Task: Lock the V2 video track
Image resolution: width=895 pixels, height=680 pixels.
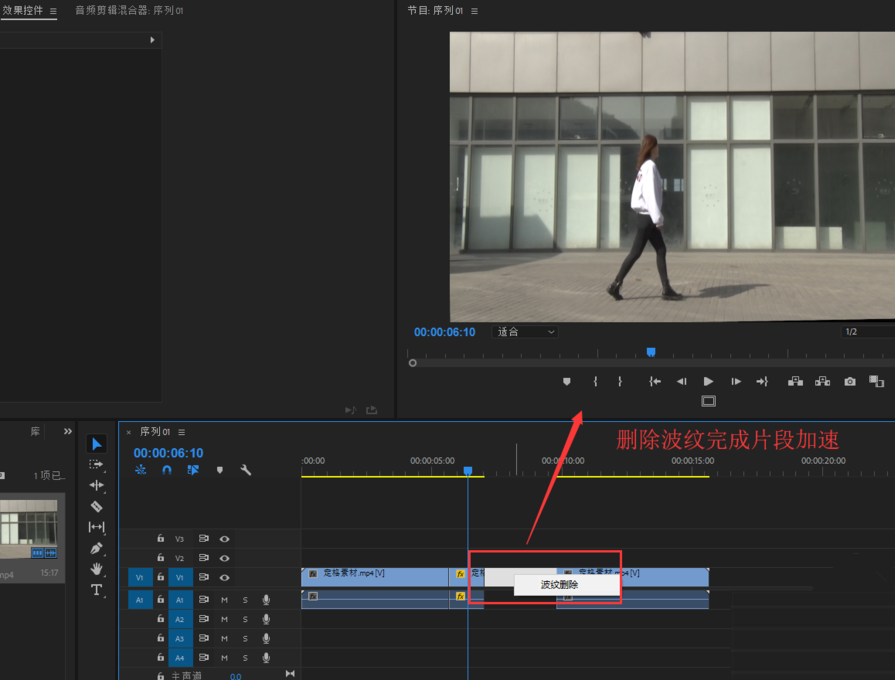Action: pos(160,558)
